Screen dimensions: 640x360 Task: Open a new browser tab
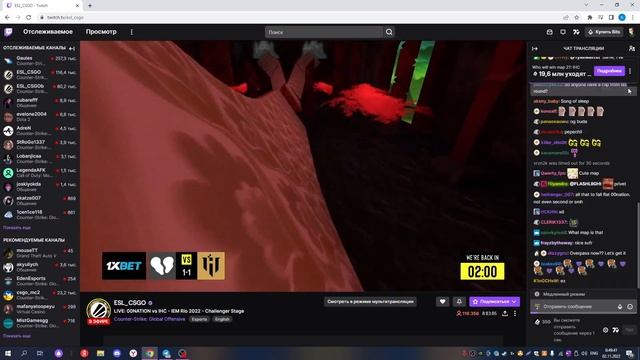pos(90,6)
